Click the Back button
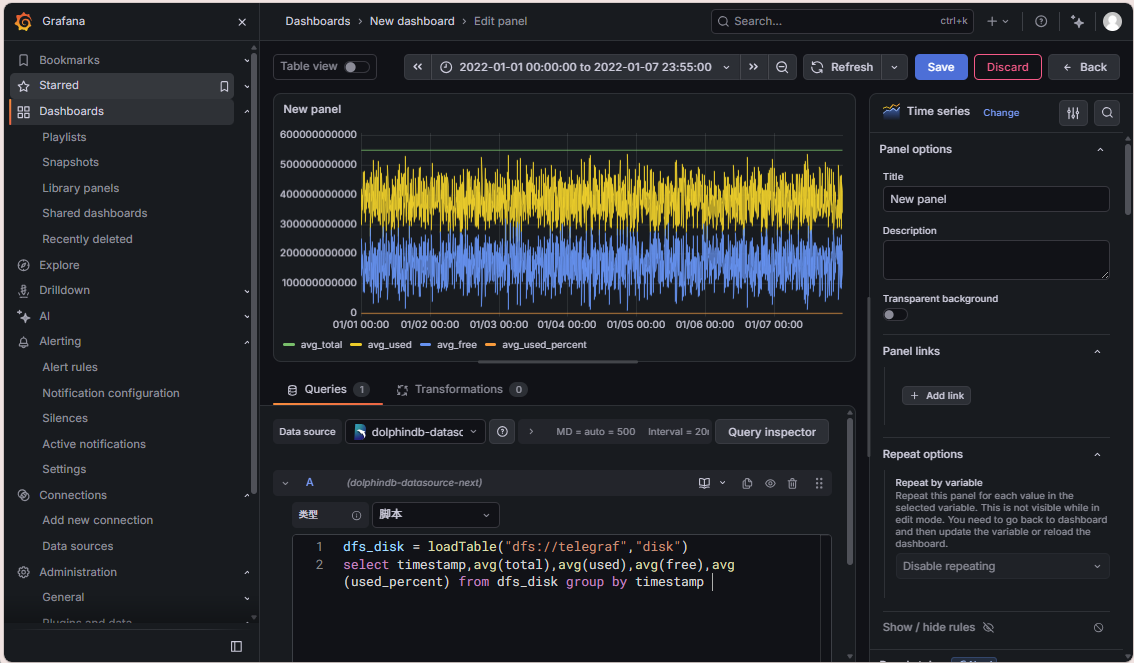Screen dimensions: 1134x663 pyautogui.click(x=1084, y=67)
